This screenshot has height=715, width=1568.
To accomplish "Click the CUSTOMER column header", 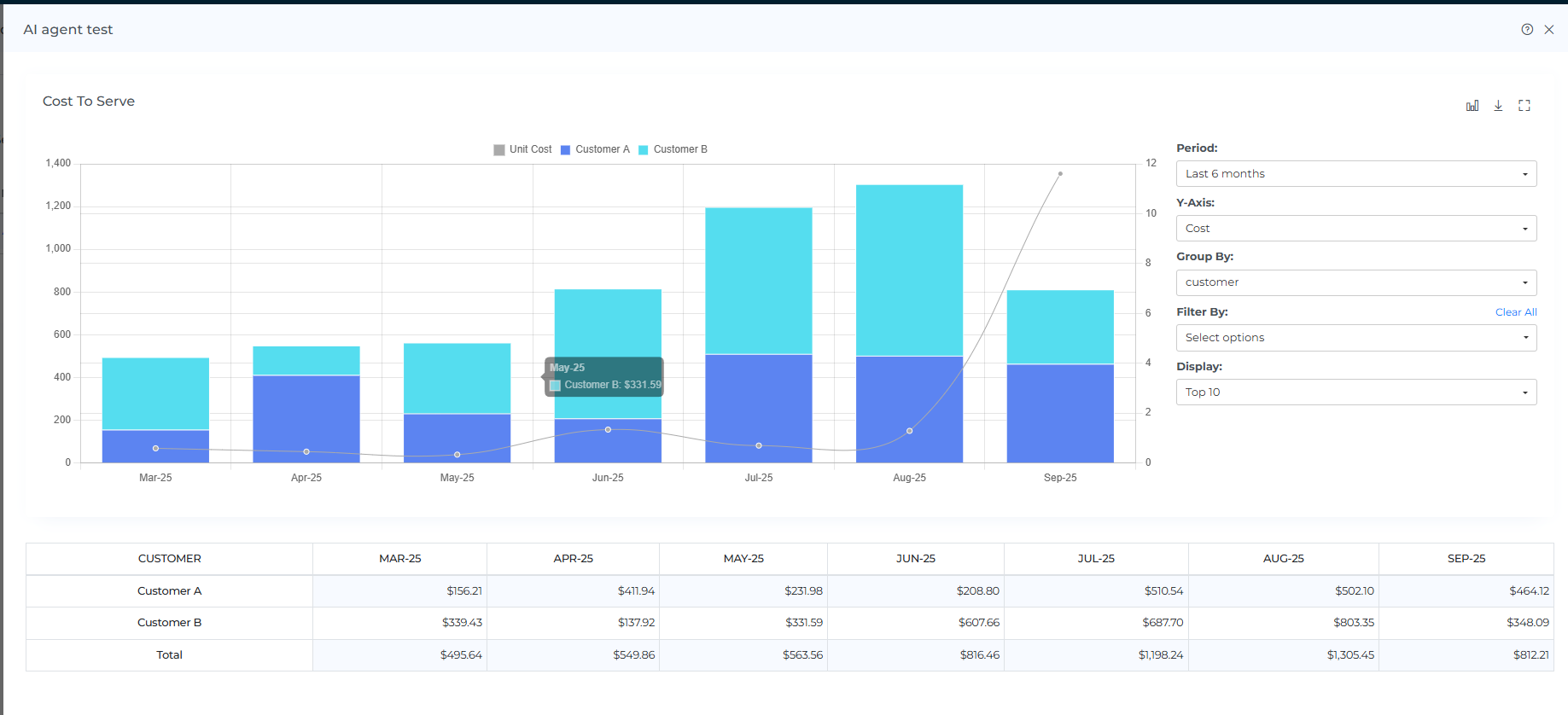I will (x=169, y=559).
